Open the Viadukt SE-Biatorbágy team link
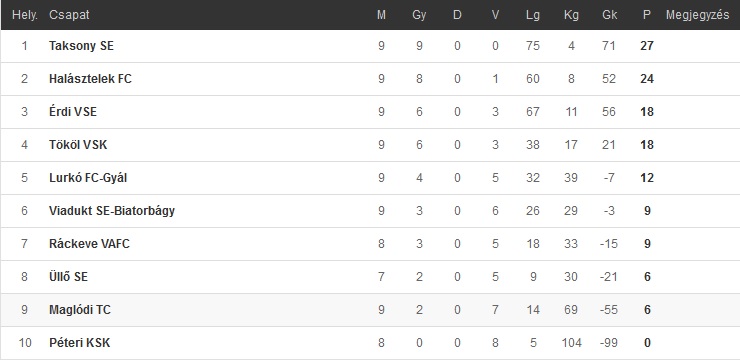This screenshot has width=740, height=360. 112,211
